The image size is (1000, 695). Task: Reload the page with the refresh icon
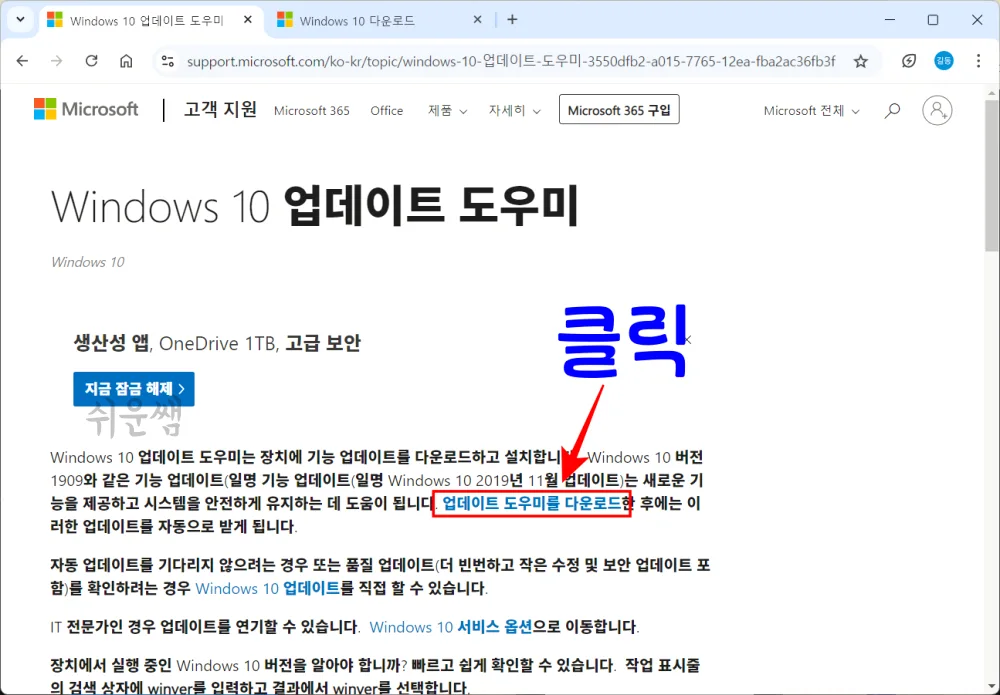point(91,61)
